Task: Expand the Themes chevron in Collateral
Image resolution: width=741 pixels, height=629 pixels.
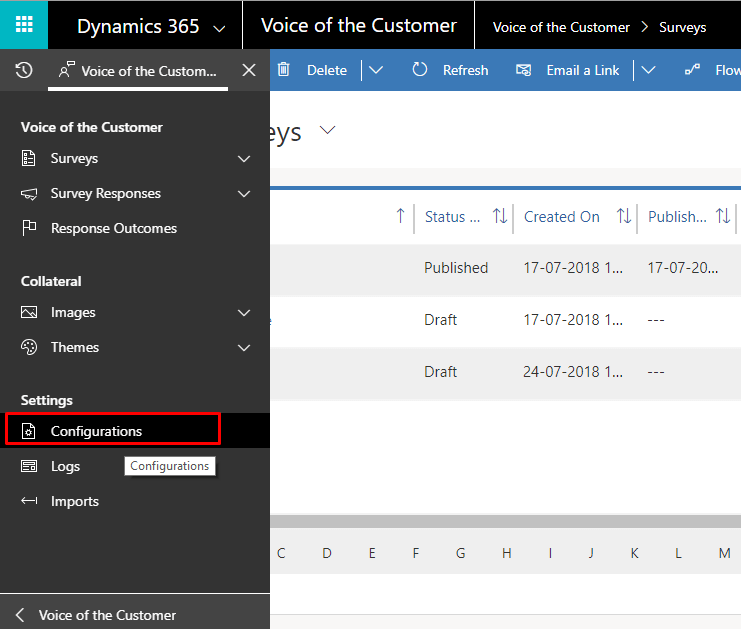Action: (x=244, y=348)
